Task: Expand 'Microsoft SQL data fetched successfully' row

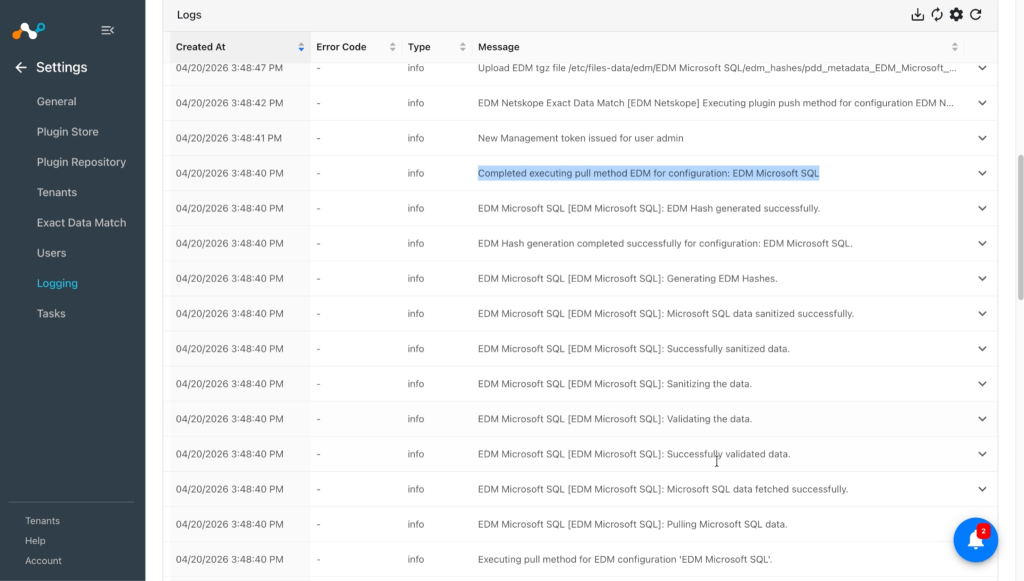Action: [982, 489]
